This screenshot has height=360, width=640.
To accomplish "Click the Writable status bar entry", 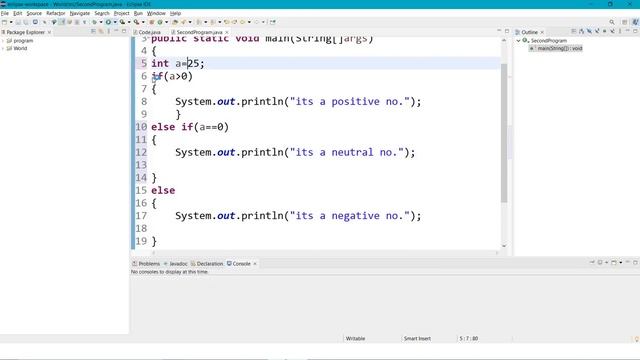I will click(x=356, y=338).
